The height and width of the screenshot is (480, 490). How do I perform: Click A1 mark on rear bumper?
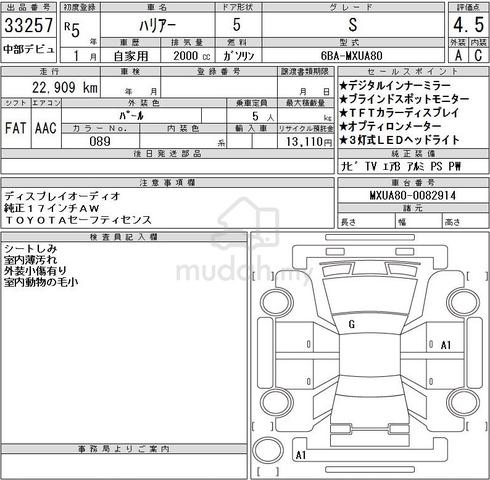[x=301, y=455]
